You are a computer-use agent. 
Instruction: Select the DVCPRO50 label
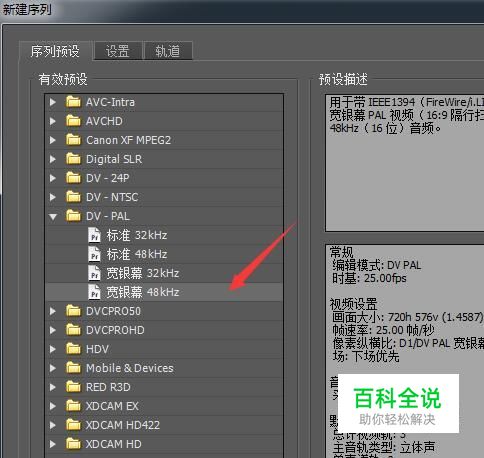click(x=113, y=311)
